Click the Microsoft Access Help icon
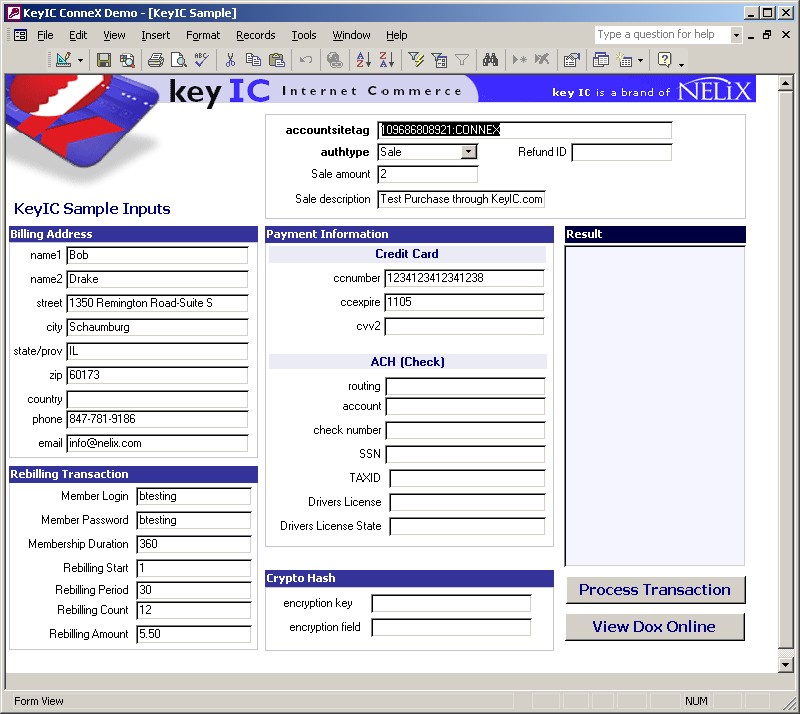 [664, 60]
